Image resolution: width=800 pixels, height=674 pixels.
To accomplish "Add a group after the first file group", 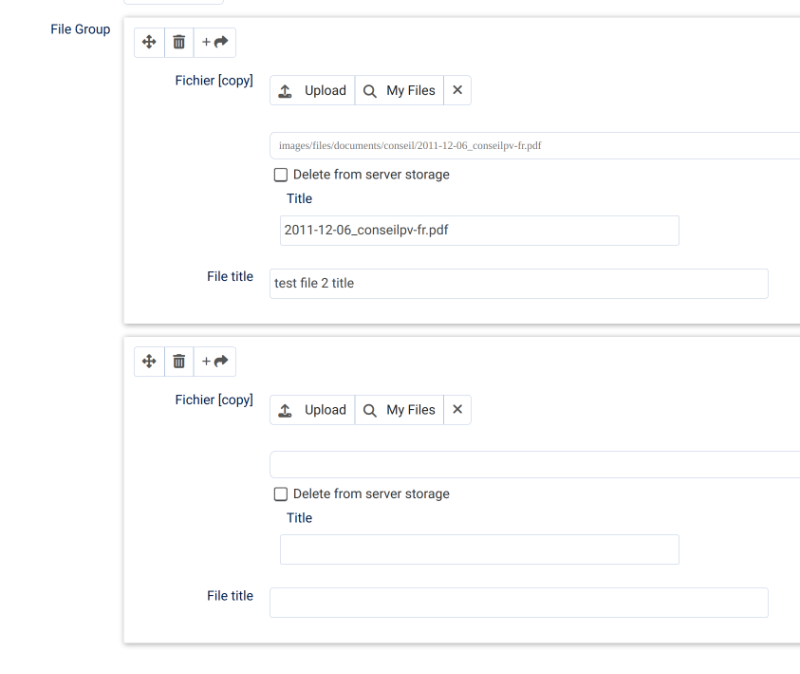I will 215,42.
